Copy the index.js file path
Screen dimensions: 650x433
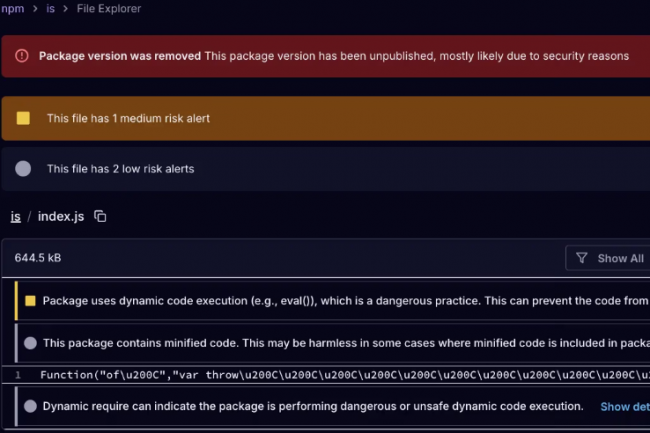[x=100, y=217]
